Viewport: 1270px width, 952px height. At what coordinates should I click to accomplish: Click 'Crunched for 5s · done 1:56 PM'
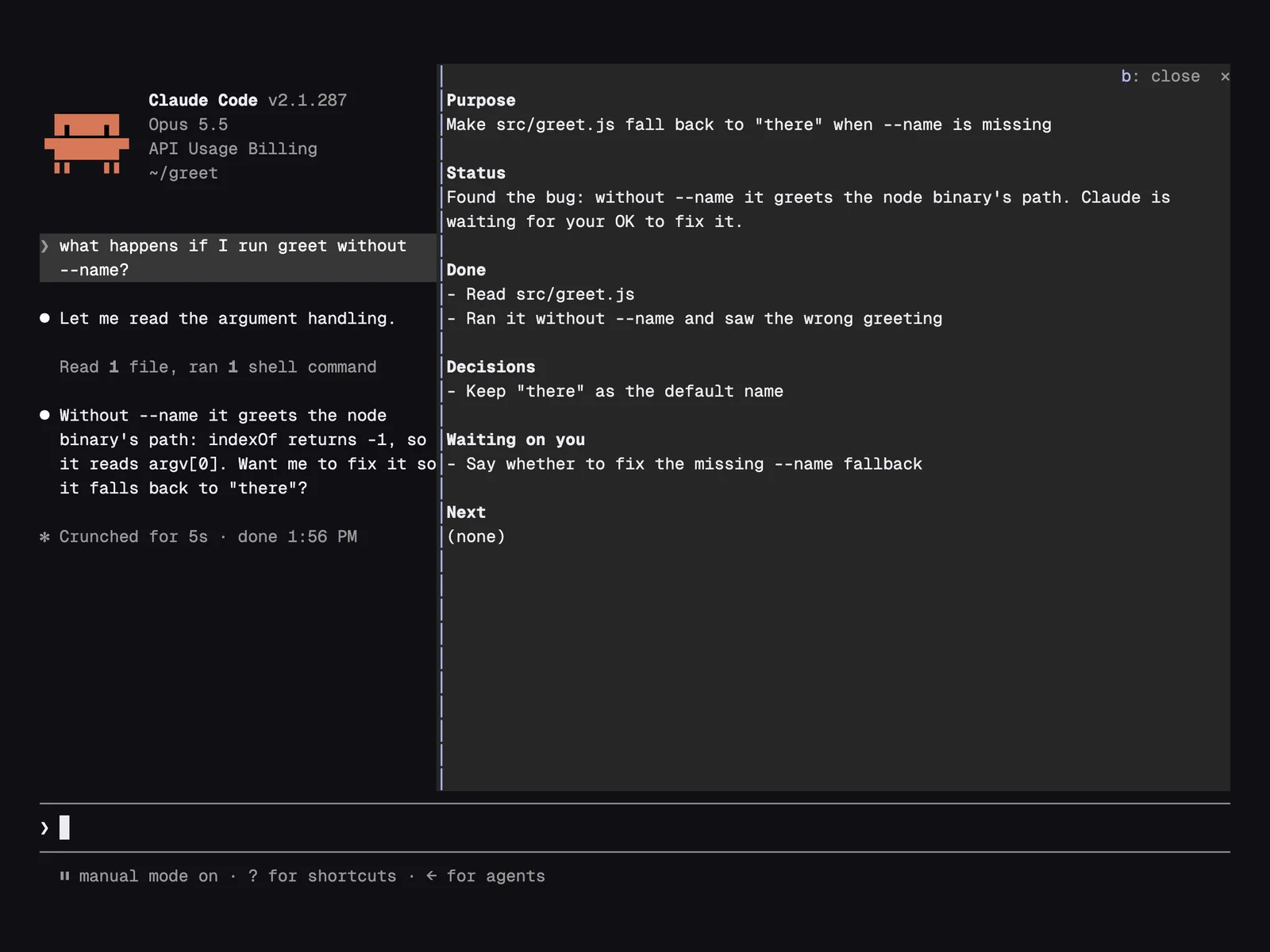(208, 536)
